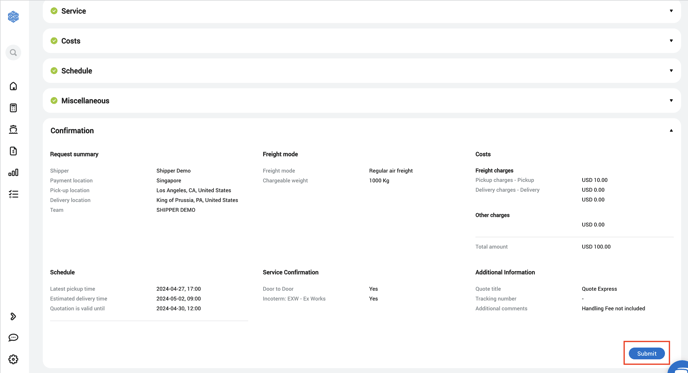Image resolution: width=688 pixels, height=373 pixels.
Task: Click the '1000 Kg' chargeable weight value
Action: 379,180
